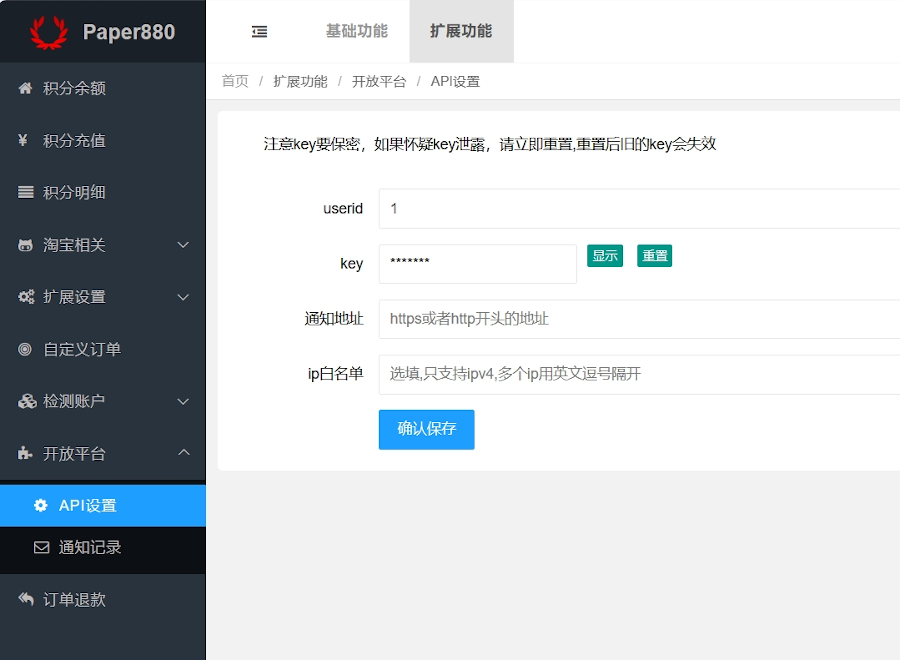Screen dimensions: 900x660
Task: Click the 重置 button to reset key
Action: tap(654, 255)
